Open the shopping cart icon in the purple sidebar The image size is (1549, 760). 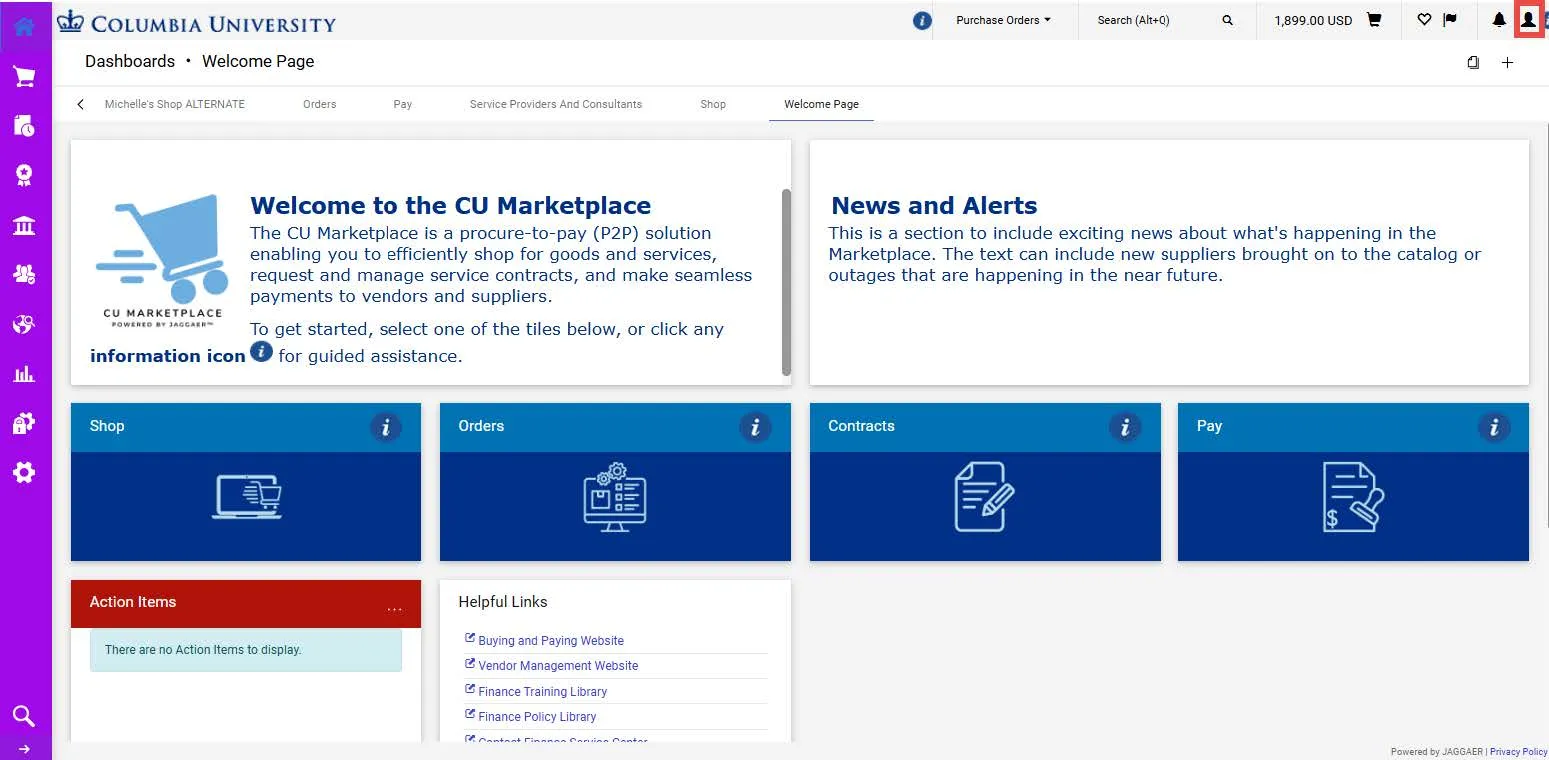tap(24, 77)
